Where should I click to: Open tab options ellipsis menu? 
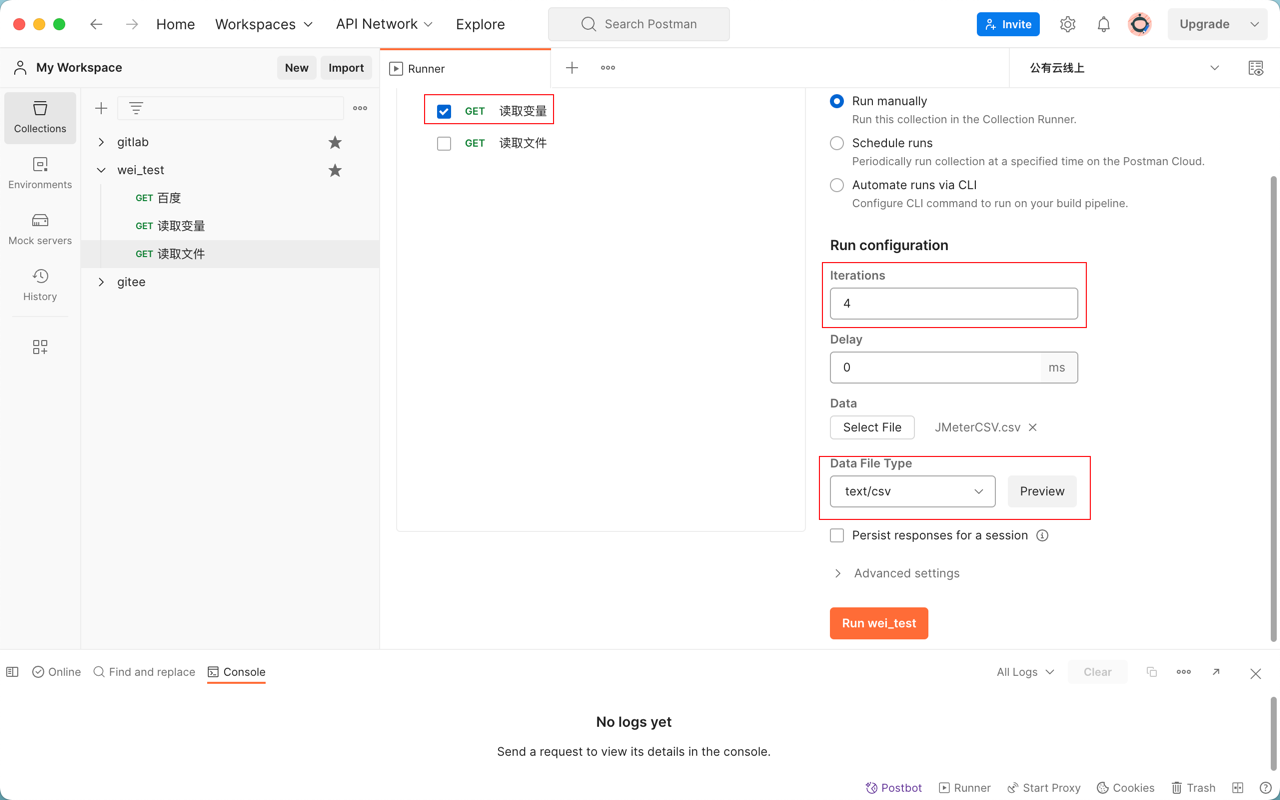point(608,68)
